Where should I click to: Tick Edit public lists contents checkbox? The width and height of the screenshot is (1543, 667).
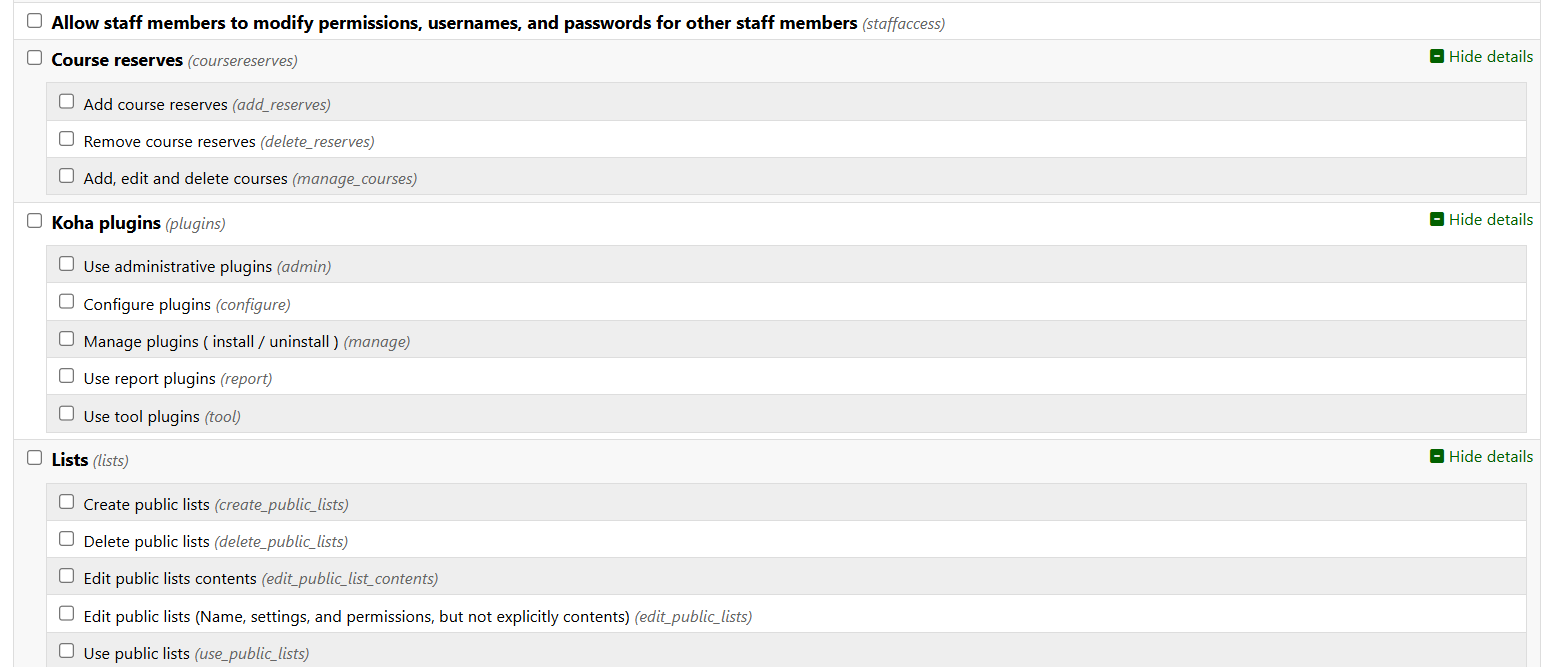point(67,576)
